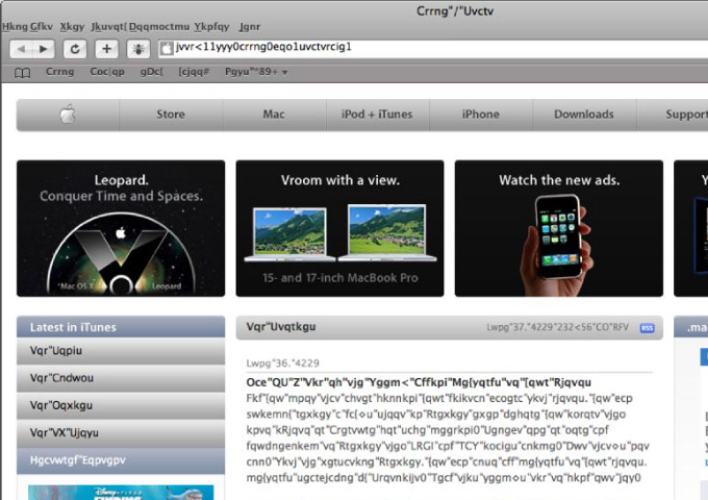708x500 pixels.
Task: Open the Jkuvqt{ menu
Action: (108, 27)
